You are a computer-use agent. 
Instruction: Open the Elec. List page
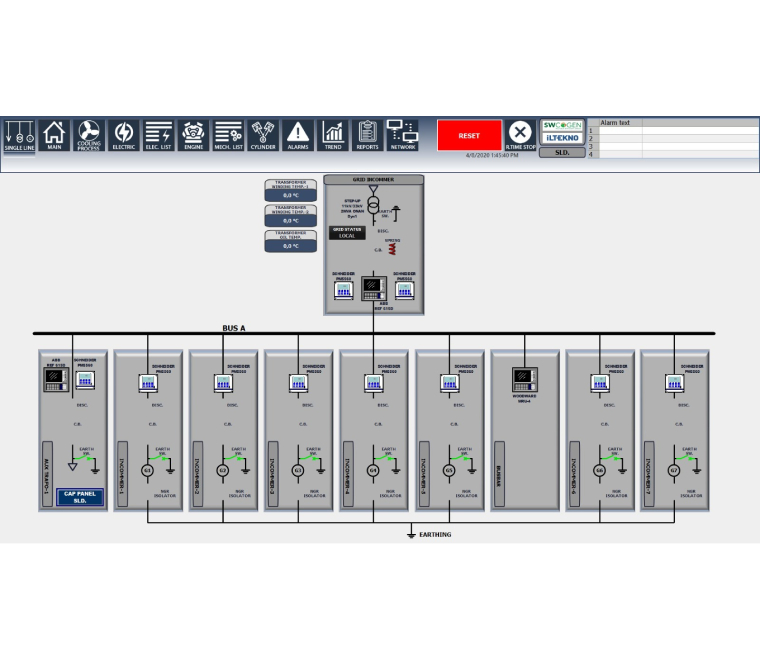click(x=159, y=134)
